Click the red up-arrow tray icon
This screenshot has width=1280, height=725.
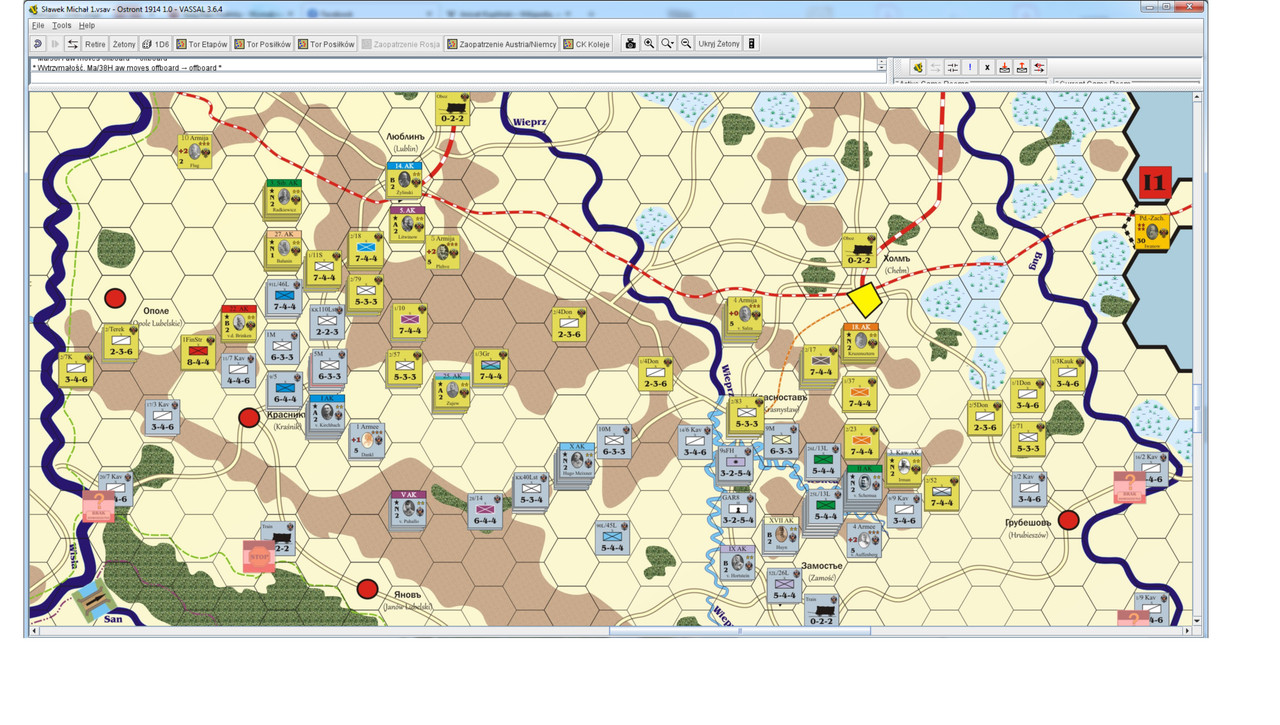point(1022,67)
